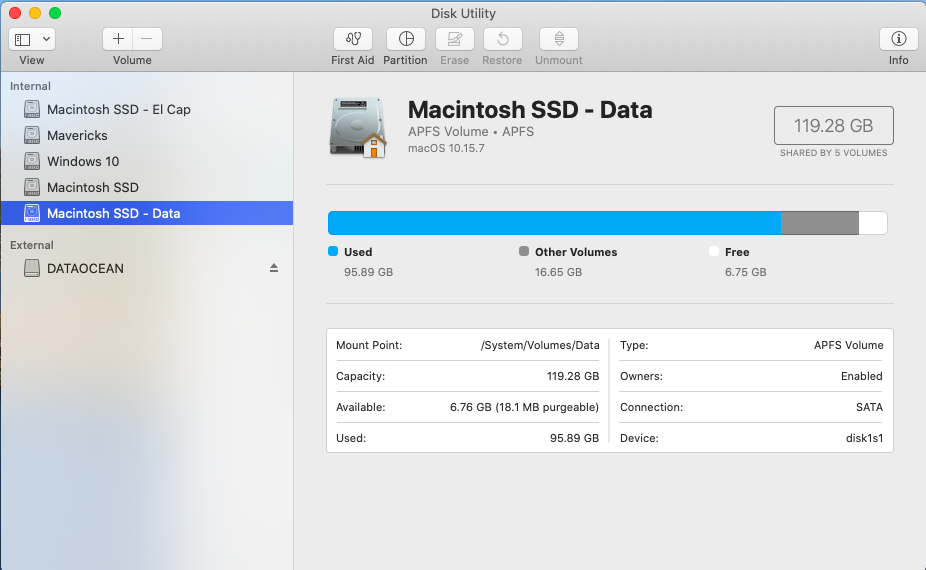Click the 6.75 GB free value
926x570 pixels.
pyautogui.click(x=745, y=272)
